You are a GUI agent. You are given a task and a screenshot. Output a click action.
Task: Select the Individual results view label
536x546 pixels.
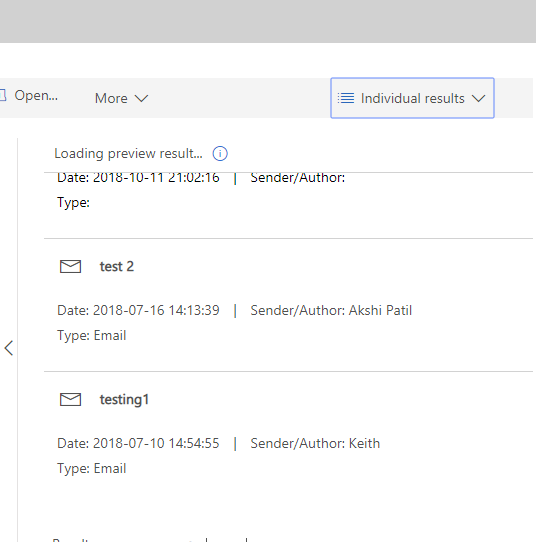[x=412, y=98]
